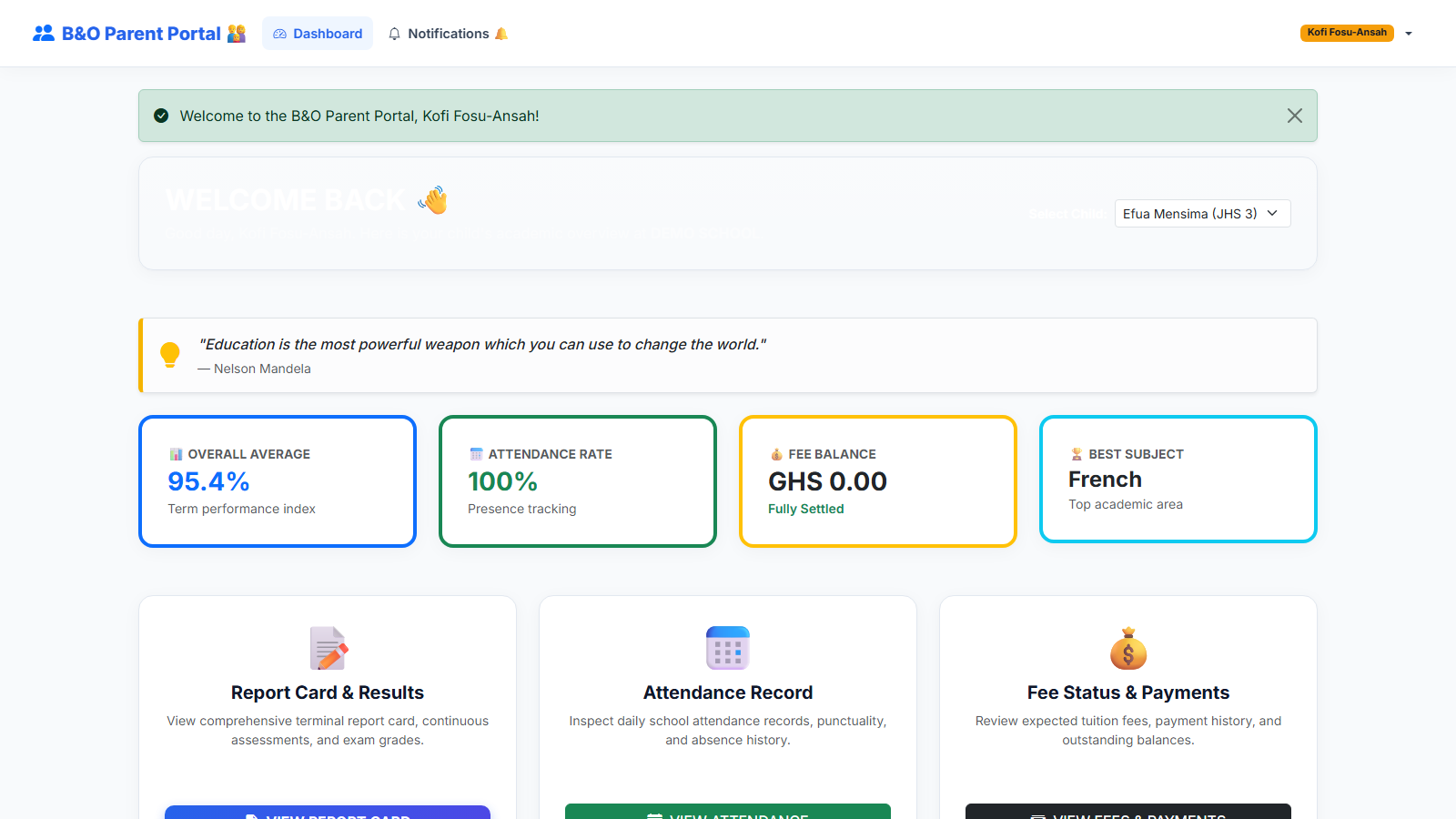Dismiss the welcome alert with the X
The width and height of the screenshot is (1456, 819).
pyautogui.click(x=1295, y=116)
